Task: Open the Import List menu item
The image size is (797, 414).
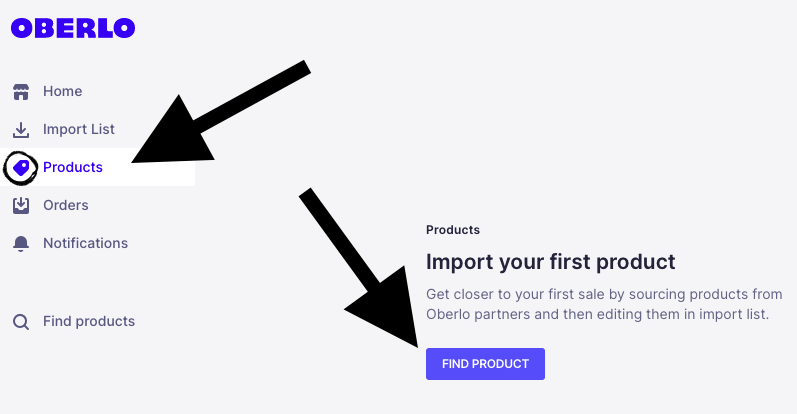Action: [x=79, y=129]
